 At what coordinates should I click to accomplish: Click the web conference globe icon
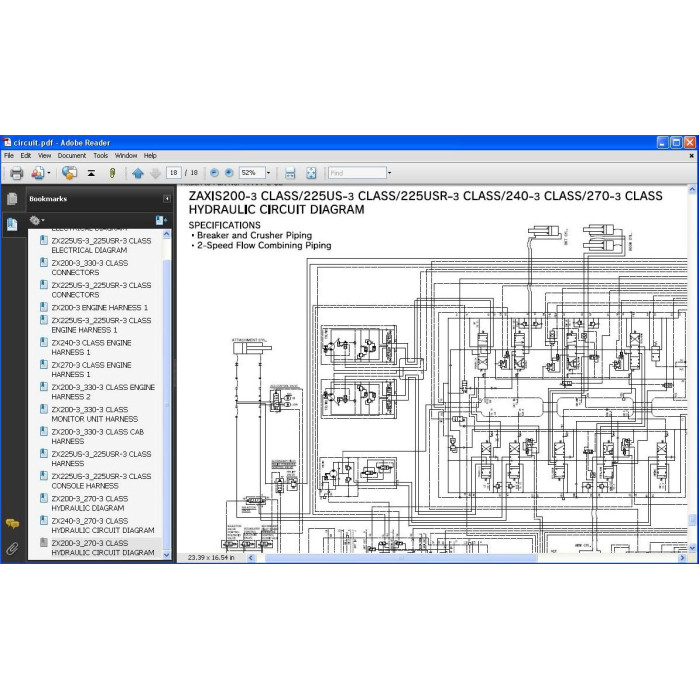coord(69,173)
